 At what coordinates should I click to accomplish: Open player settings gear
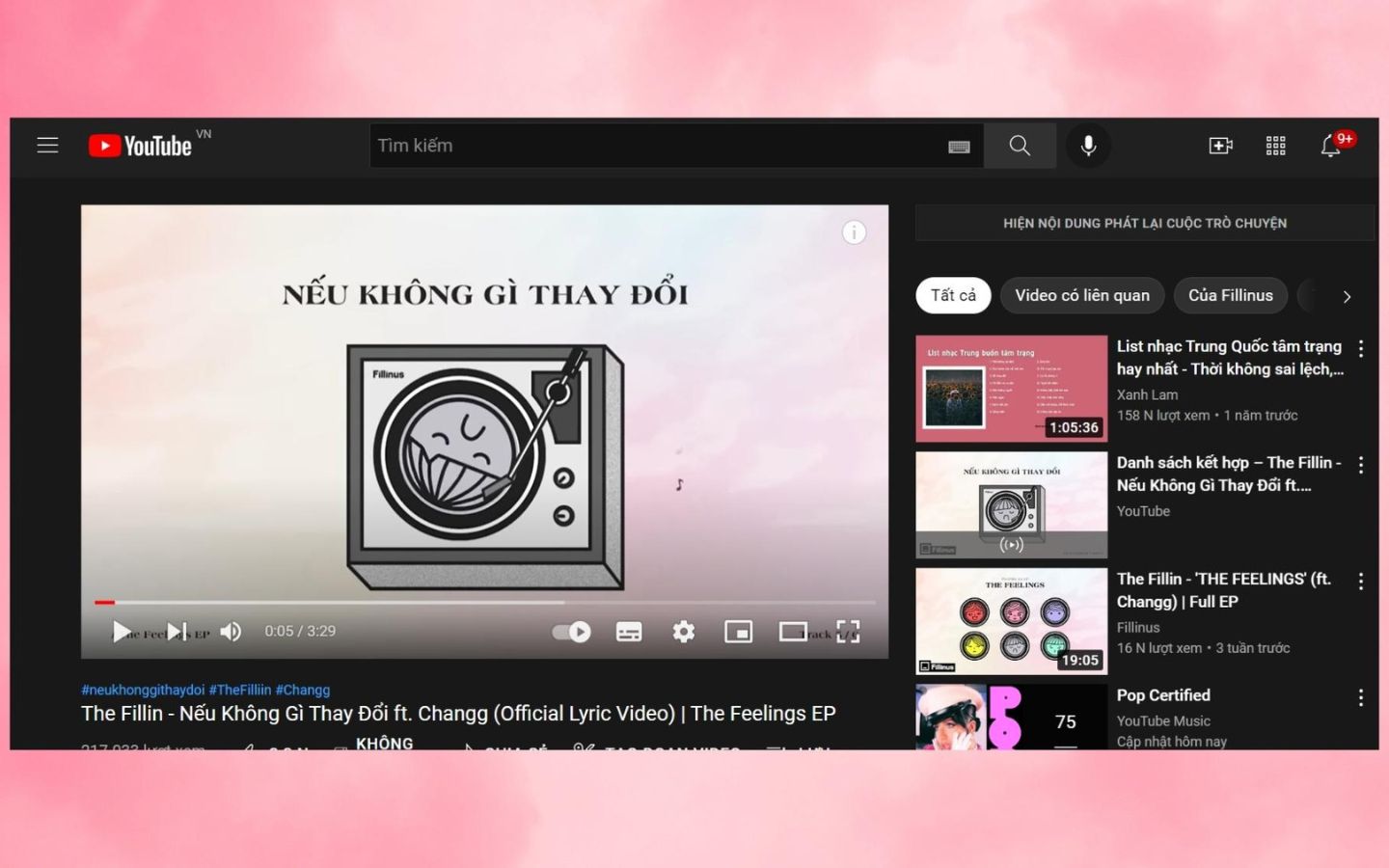(x=684, y=632)
